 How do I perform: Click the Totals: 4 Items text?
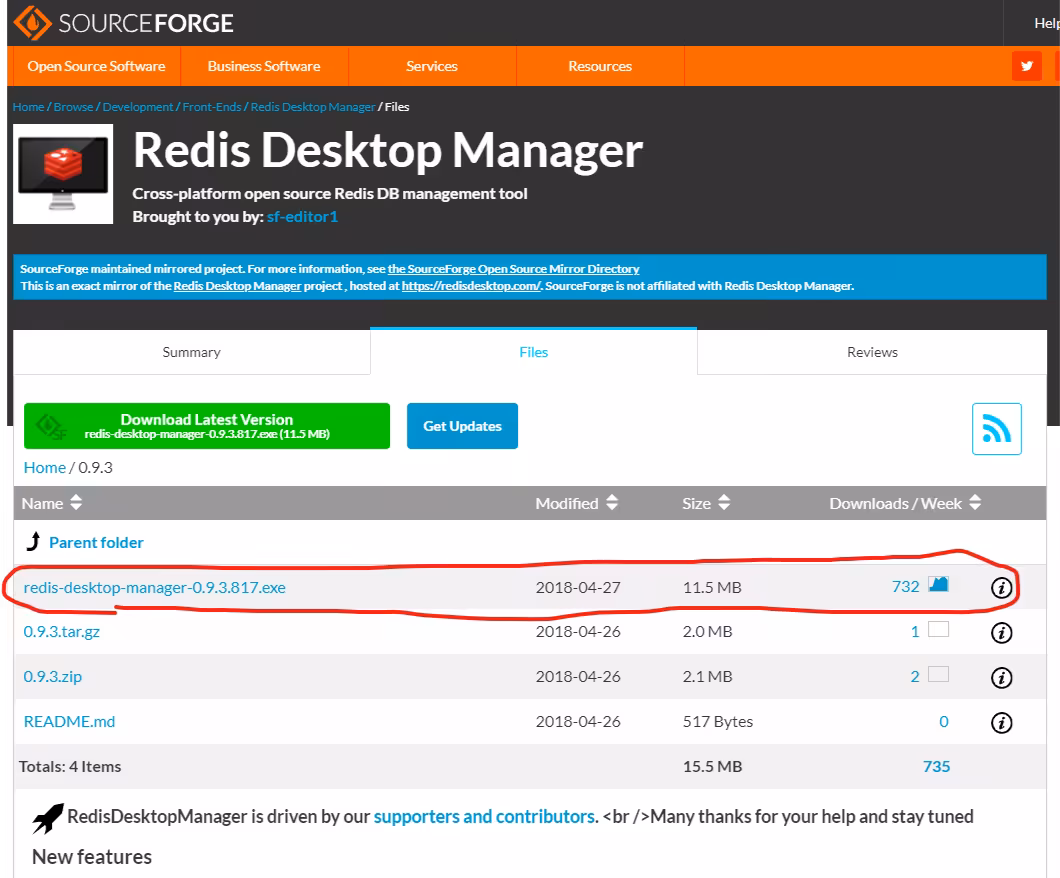(70, 766)
